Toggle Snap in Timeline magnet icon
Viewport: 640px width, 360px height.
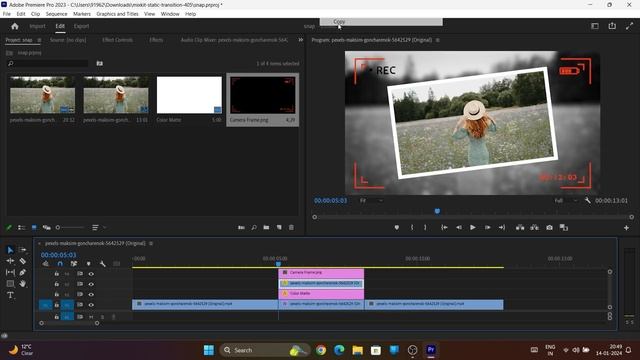(60, 264)
